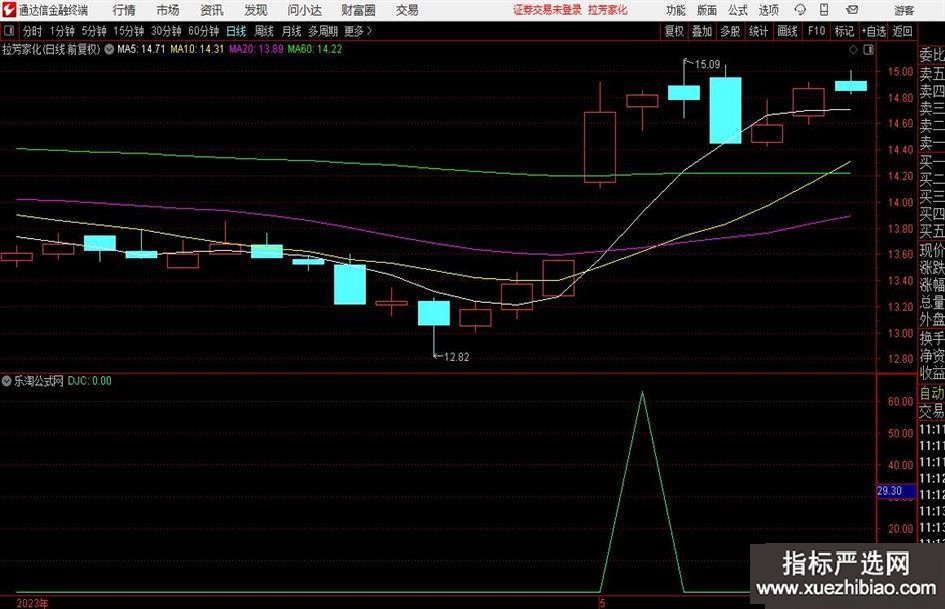This screenshot has width=945, height=609.
Task: Click the +自选 add to watchlist button
Action: coord(875,31)
